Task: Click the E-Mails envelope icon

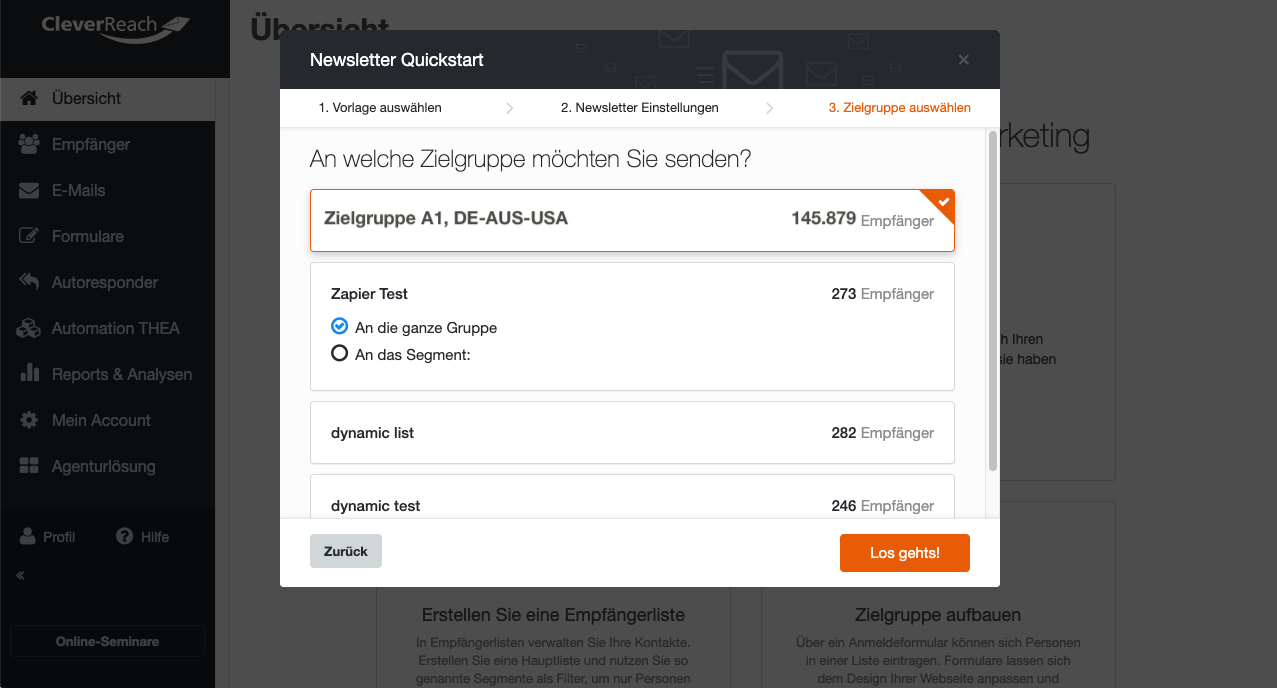Action: click(x=29, y=190)
